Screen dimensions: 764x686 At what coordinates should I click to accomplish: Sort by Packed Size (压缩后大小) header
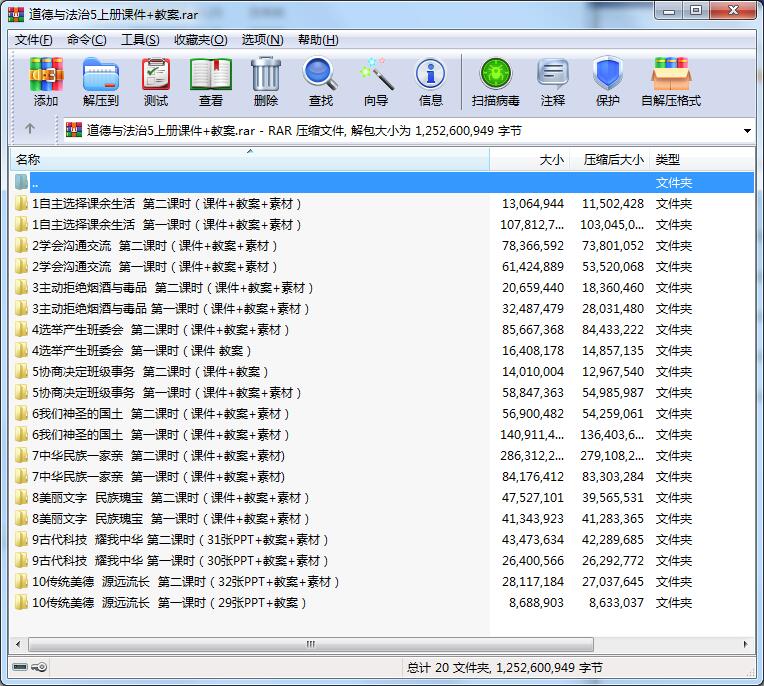(610, 159)
